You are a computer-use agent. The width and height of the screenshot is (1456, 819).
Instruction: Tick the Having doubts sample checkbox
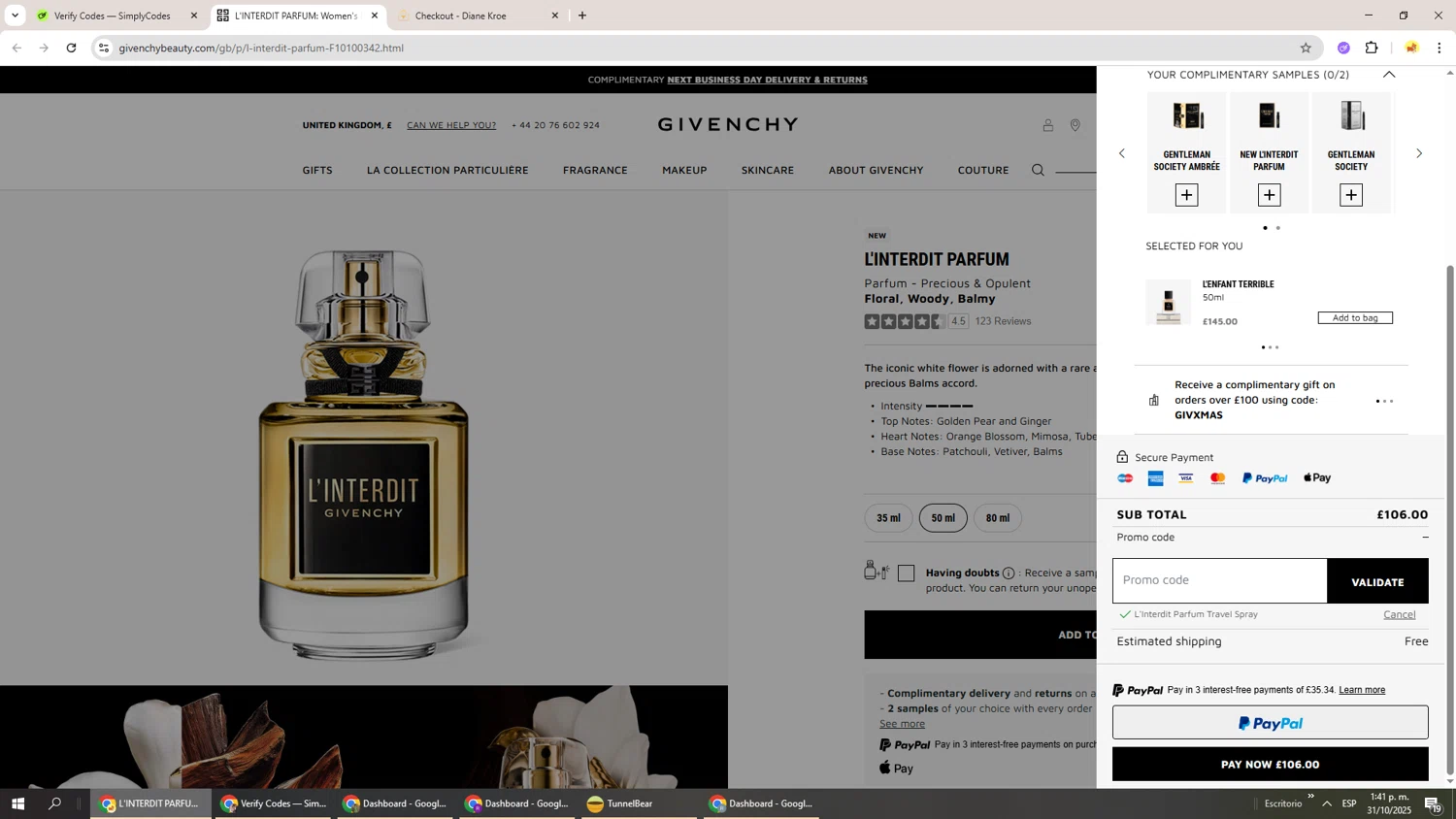tap(906, 573)
